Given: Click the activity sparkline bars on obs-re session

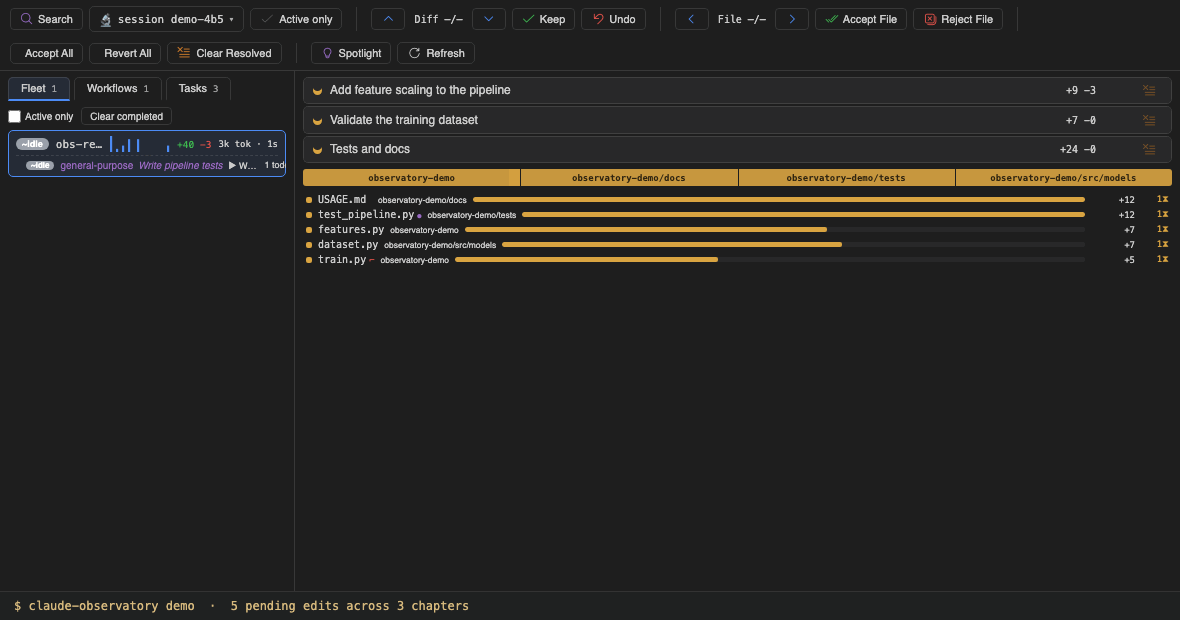Looking at the screenshot, I should (140, 144).
